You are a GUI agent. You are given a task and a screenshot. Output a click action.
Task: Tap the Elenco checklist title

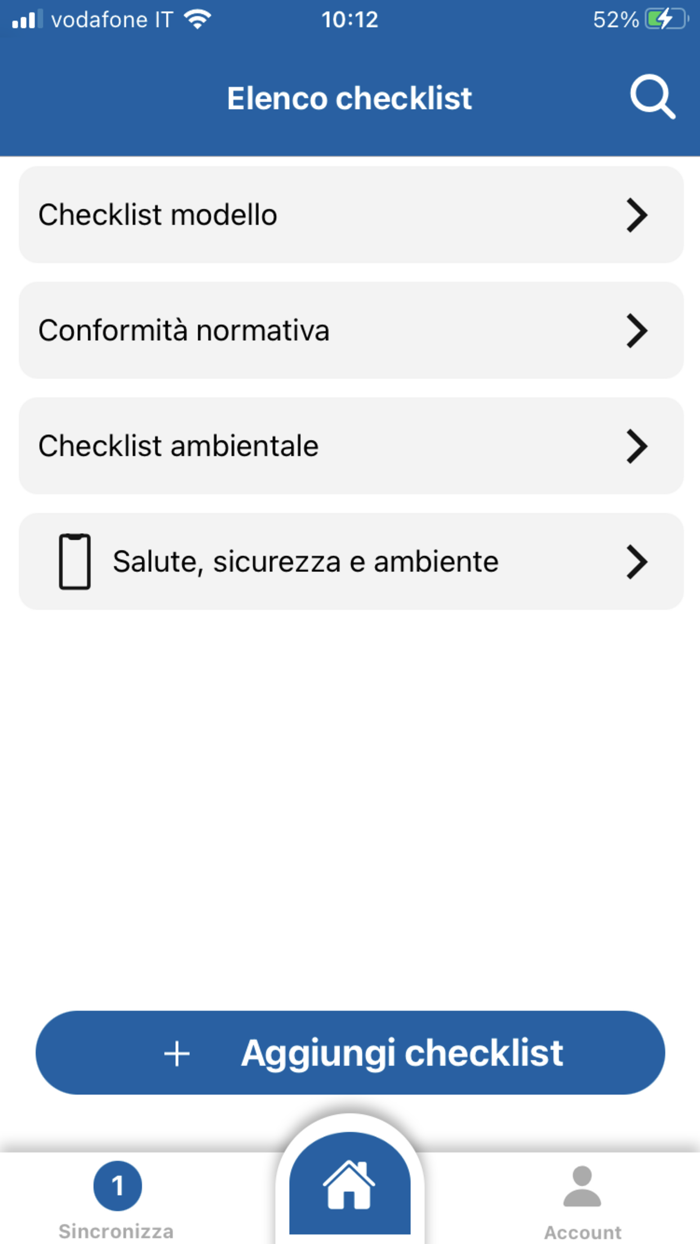[349, 97]
